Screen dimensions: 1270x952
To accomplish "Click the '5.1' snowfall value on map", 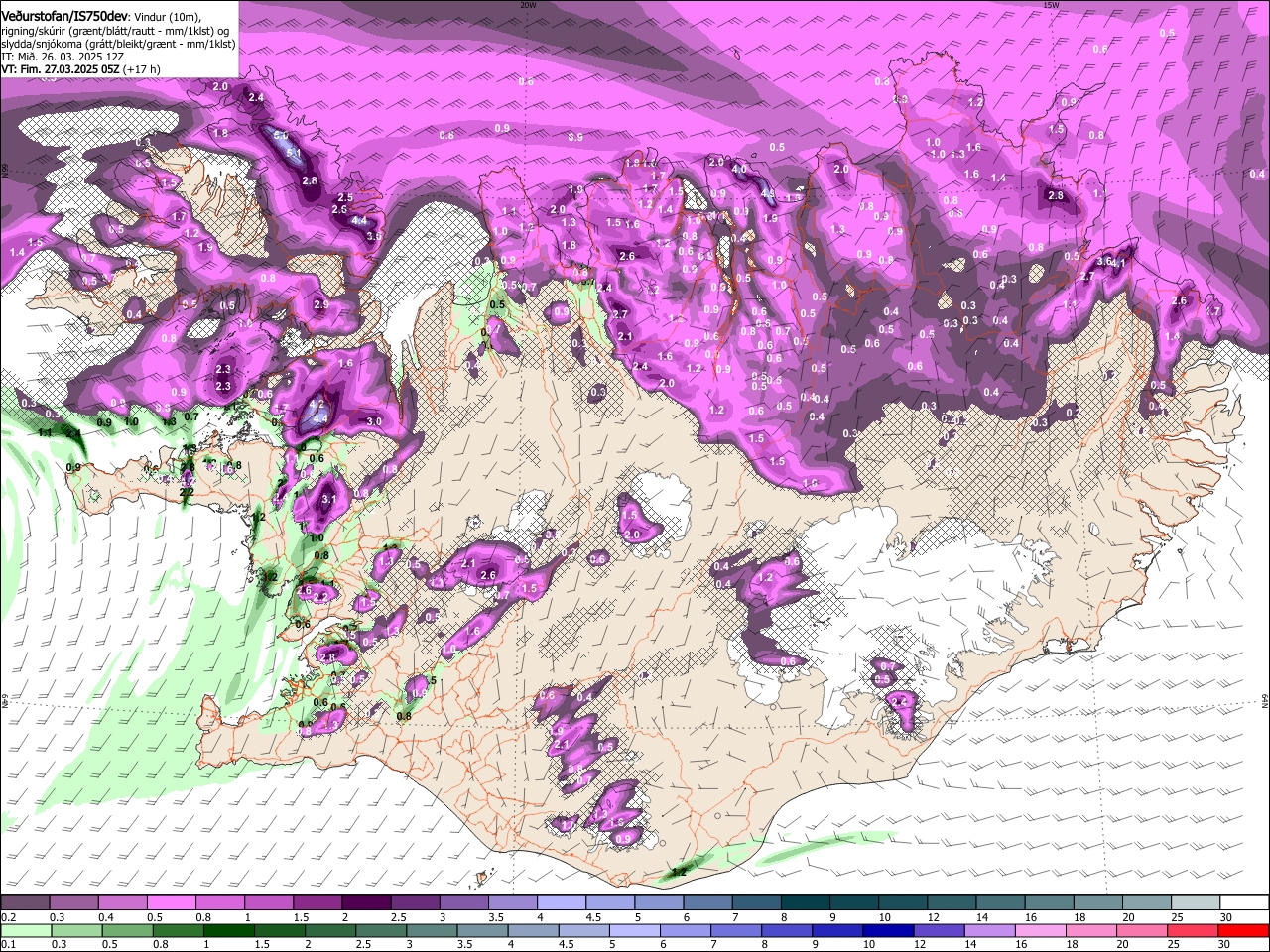I will pos(294,152).
